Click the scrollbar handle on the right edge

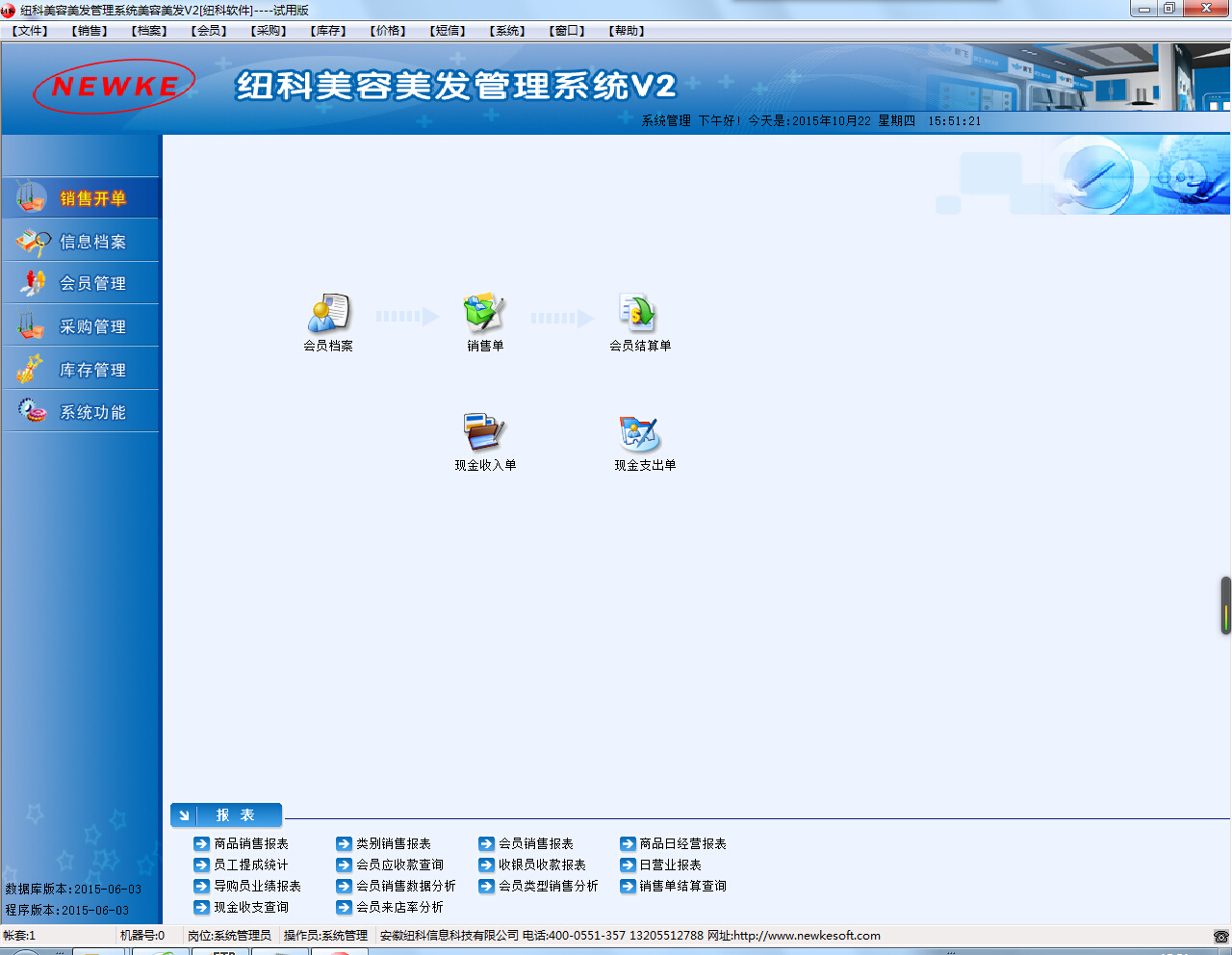[x=1225, y=606]
